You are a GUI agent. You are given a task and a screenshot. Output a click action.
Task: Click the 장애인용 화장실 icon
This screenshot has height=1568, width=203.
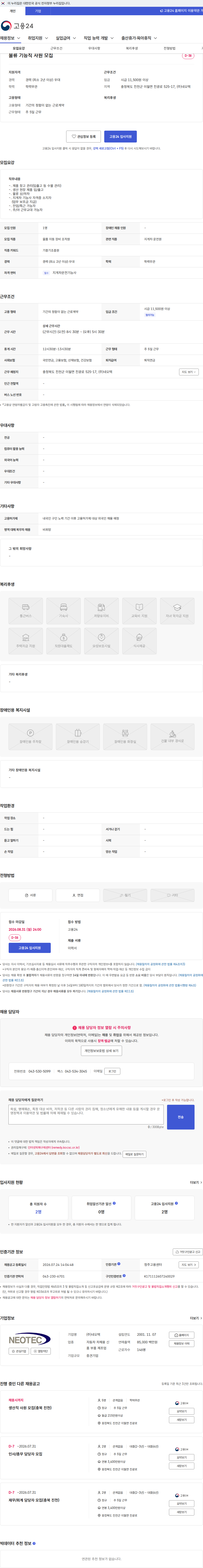[125, 737]
